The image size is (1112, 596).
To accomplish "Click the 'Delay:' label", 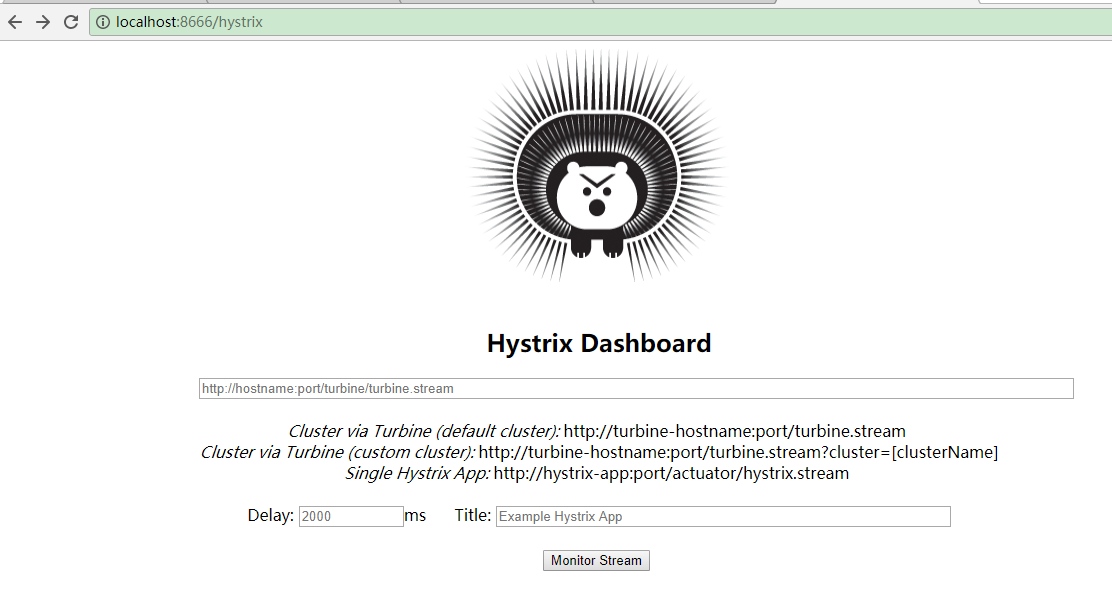I will [270, 516].
